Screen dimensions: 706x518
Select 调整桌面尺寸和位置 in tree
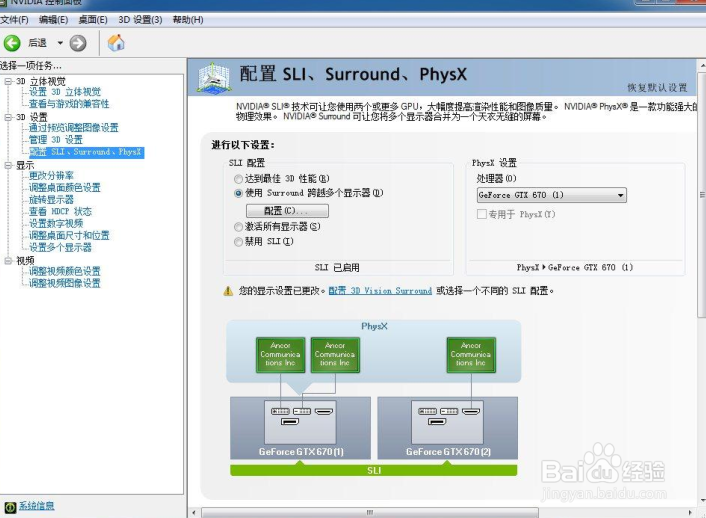69,235
